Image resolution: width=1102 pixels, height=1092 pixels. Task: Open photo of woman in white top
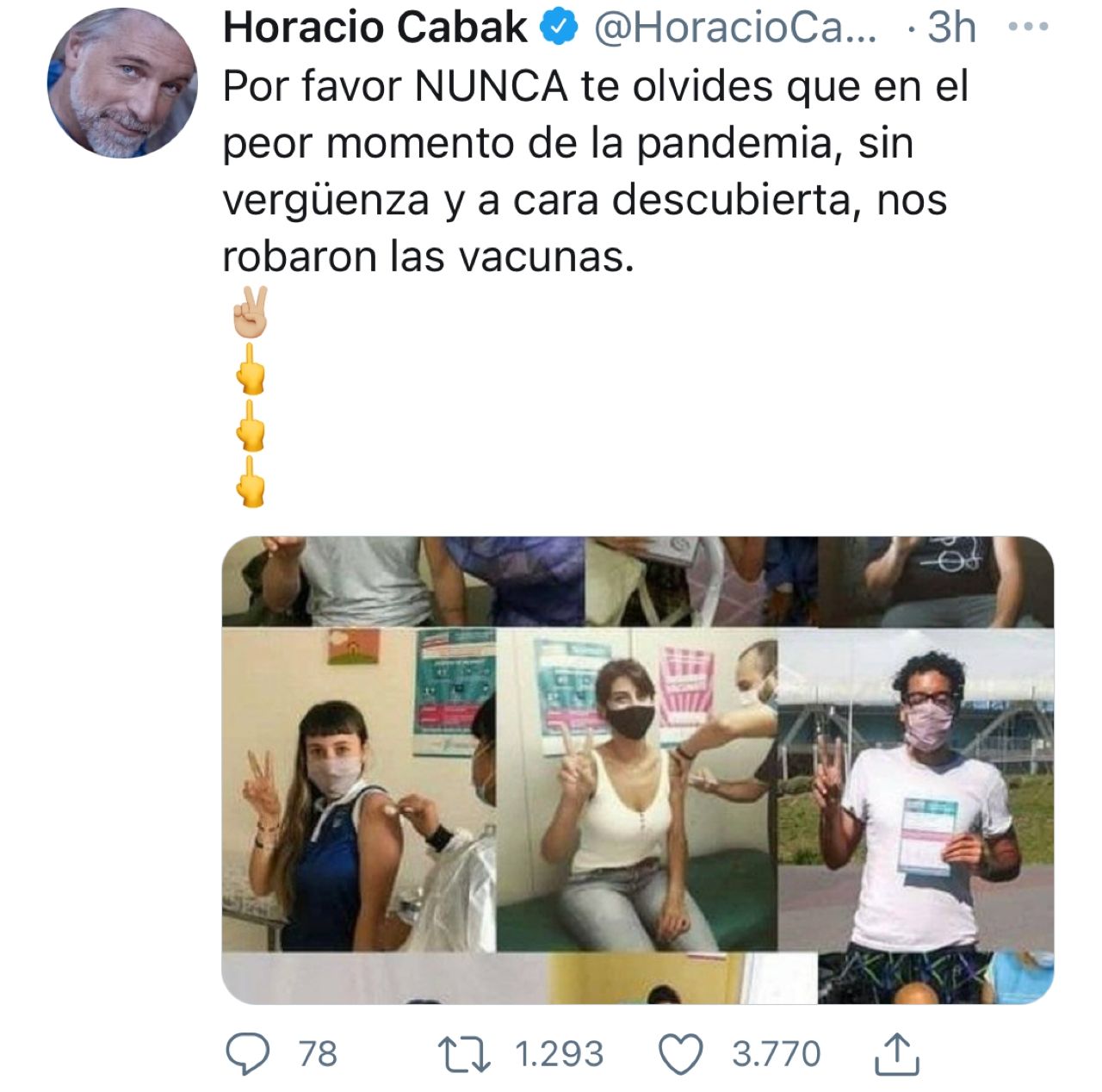click(x=637, y=790)
